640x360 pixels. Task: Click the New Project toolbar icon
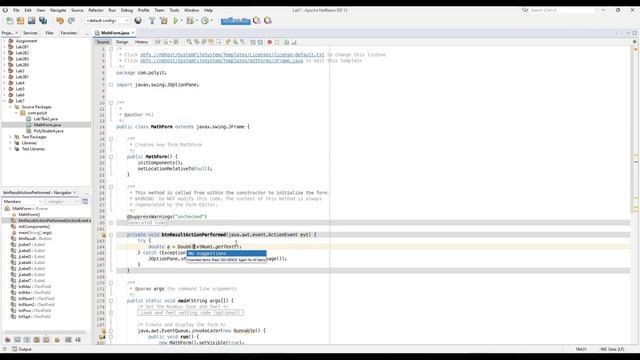[20, 20]
